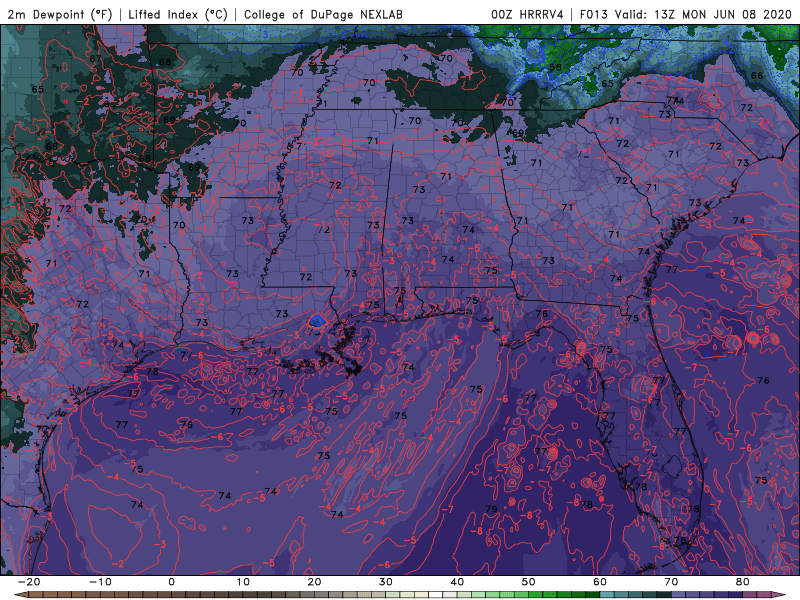Click the '80' label on the color scale

[x=743, y=582]
